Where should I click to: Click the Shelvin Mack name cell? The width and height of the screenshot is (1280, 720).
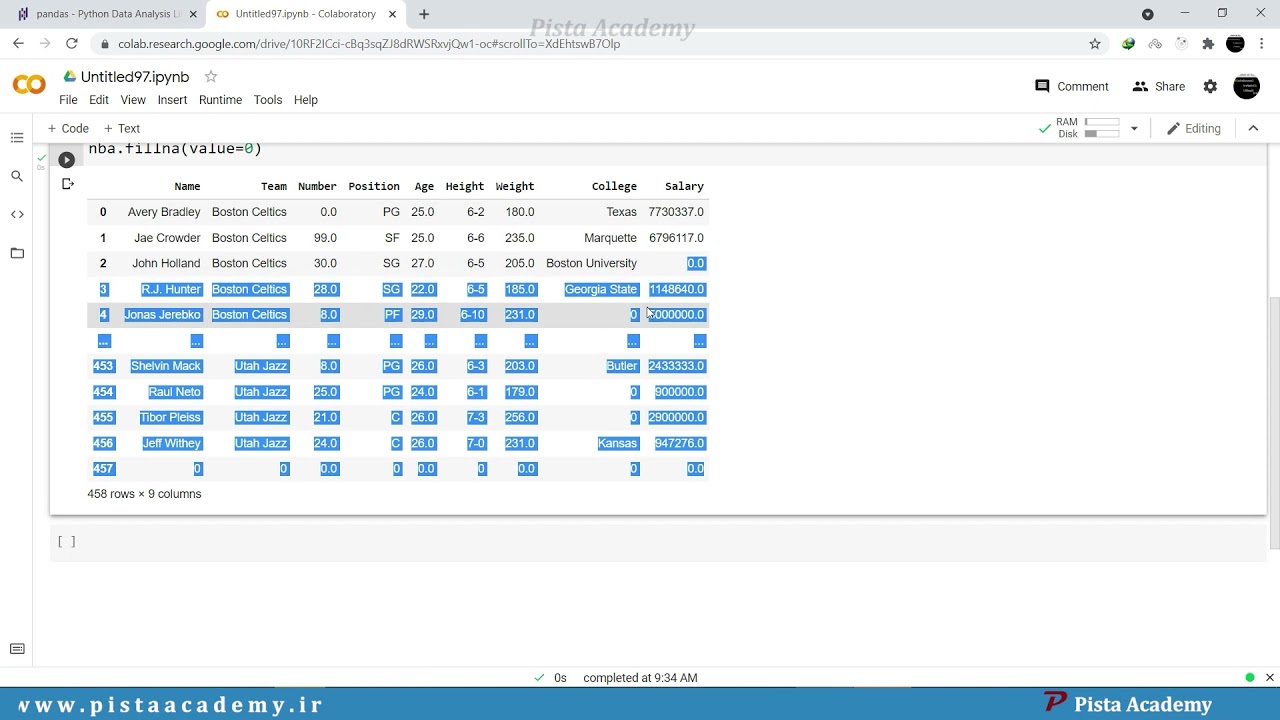[x=166, y=366]
